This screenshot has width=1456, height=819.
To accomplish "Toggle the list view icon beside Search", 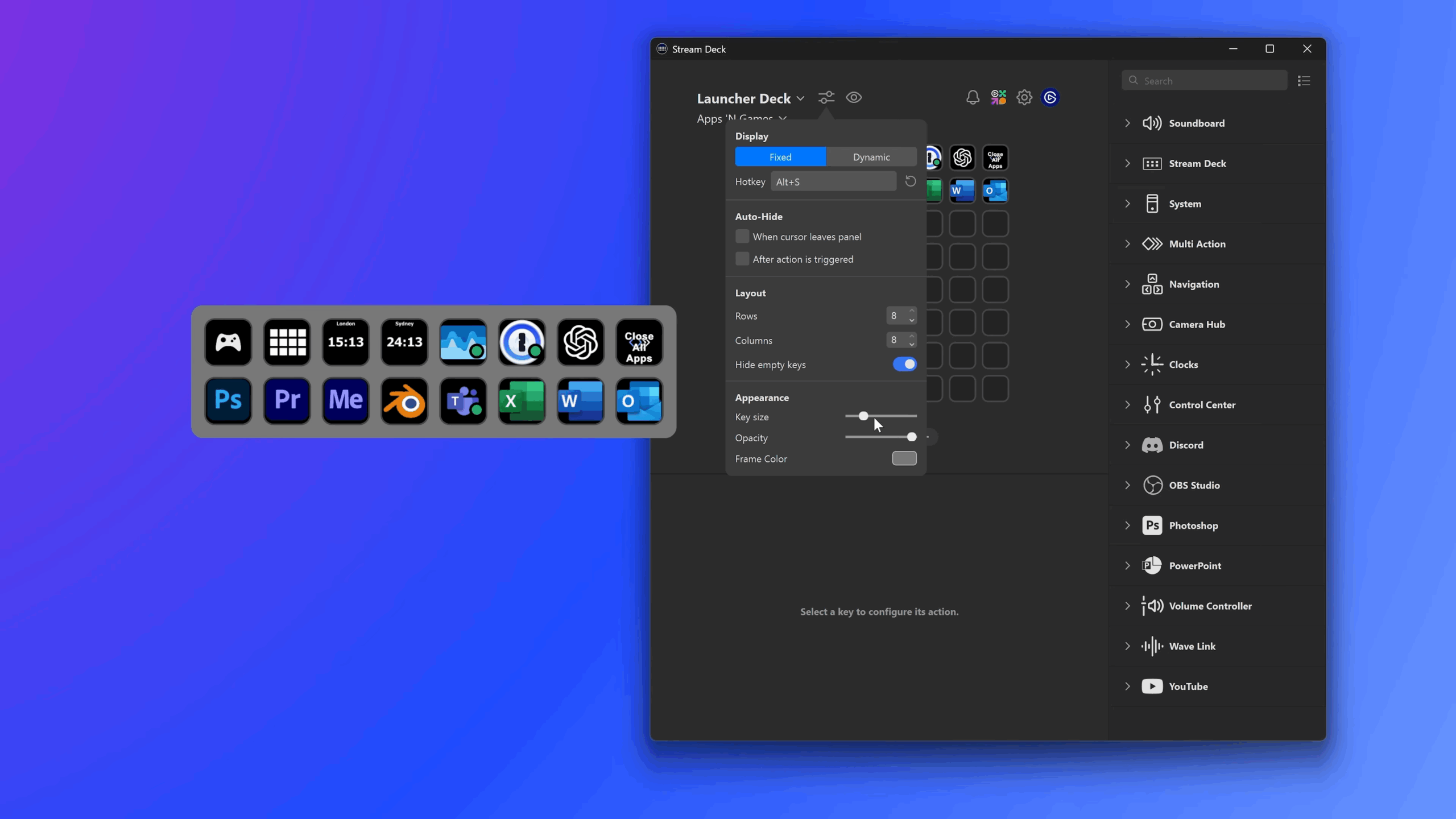I will pyautogui.click(x=1304, y=81).
